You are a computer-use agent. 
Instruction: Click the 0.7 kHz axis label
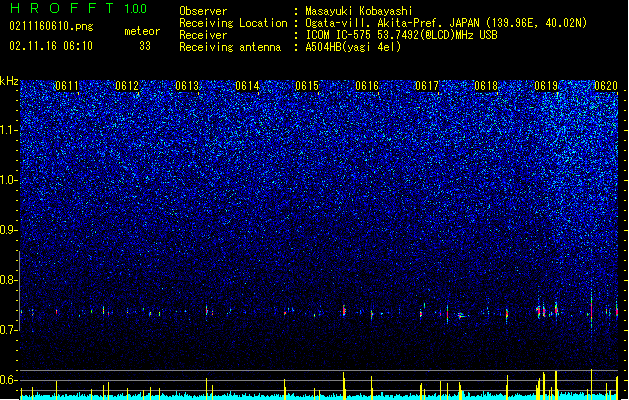click(9, 330)
